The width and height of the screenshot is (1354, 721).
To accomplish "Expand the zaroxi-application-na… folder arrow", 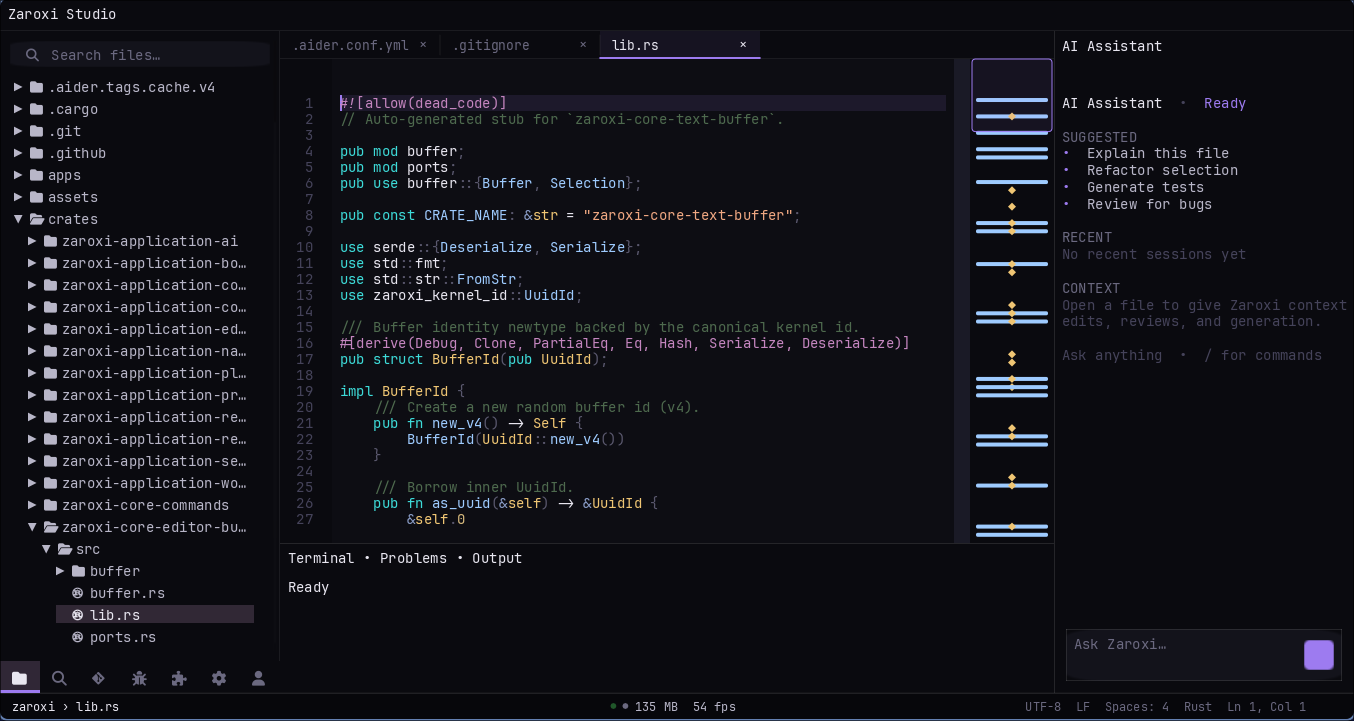I will click(32, 351).
